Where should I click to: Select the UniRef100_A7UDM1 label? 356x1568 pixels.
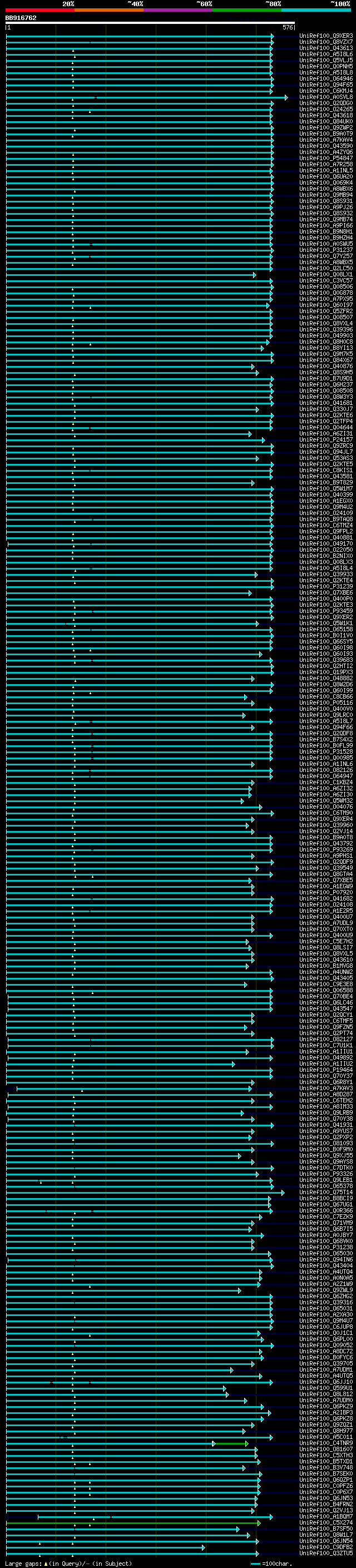click(x=326, y=1369)
